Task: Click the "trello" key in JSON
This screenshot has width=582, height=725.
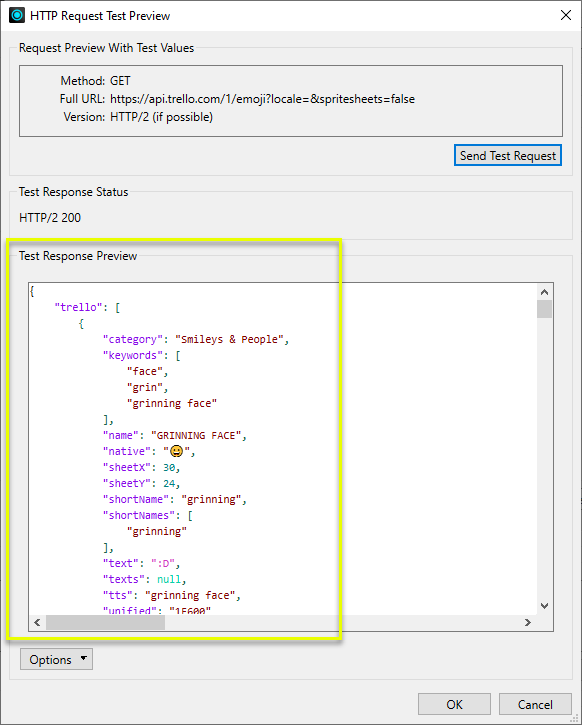Action: point(79,307)
